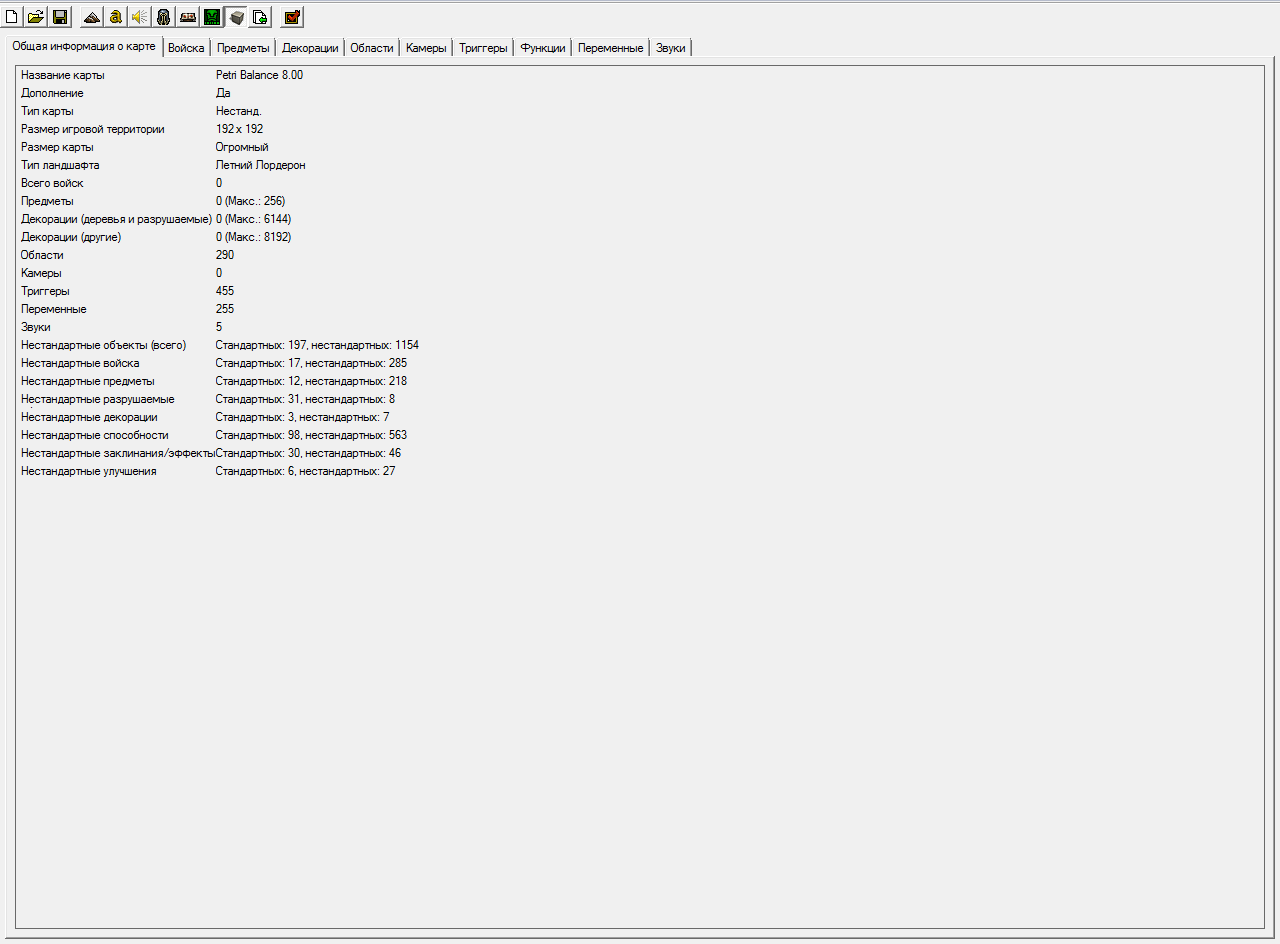Click the Триггеры count 455
The image size is (1280, 944).
pos(225,291)
